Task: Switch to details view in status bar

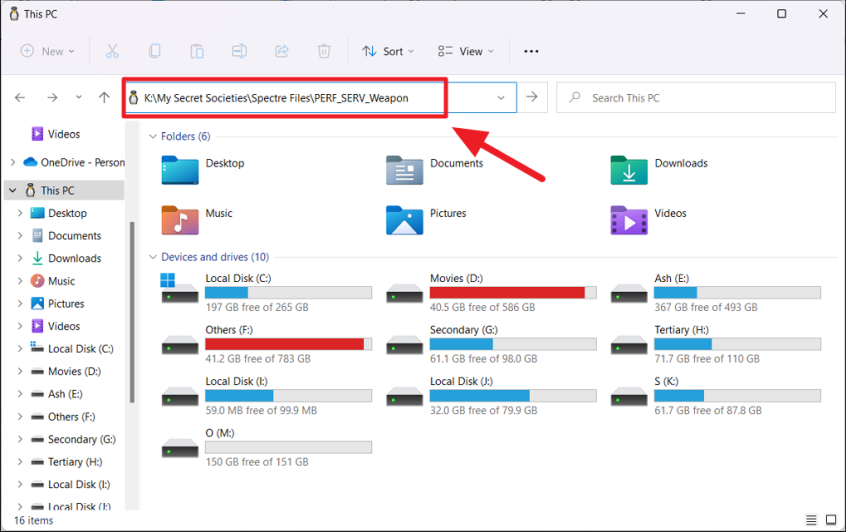Action: 811,520
